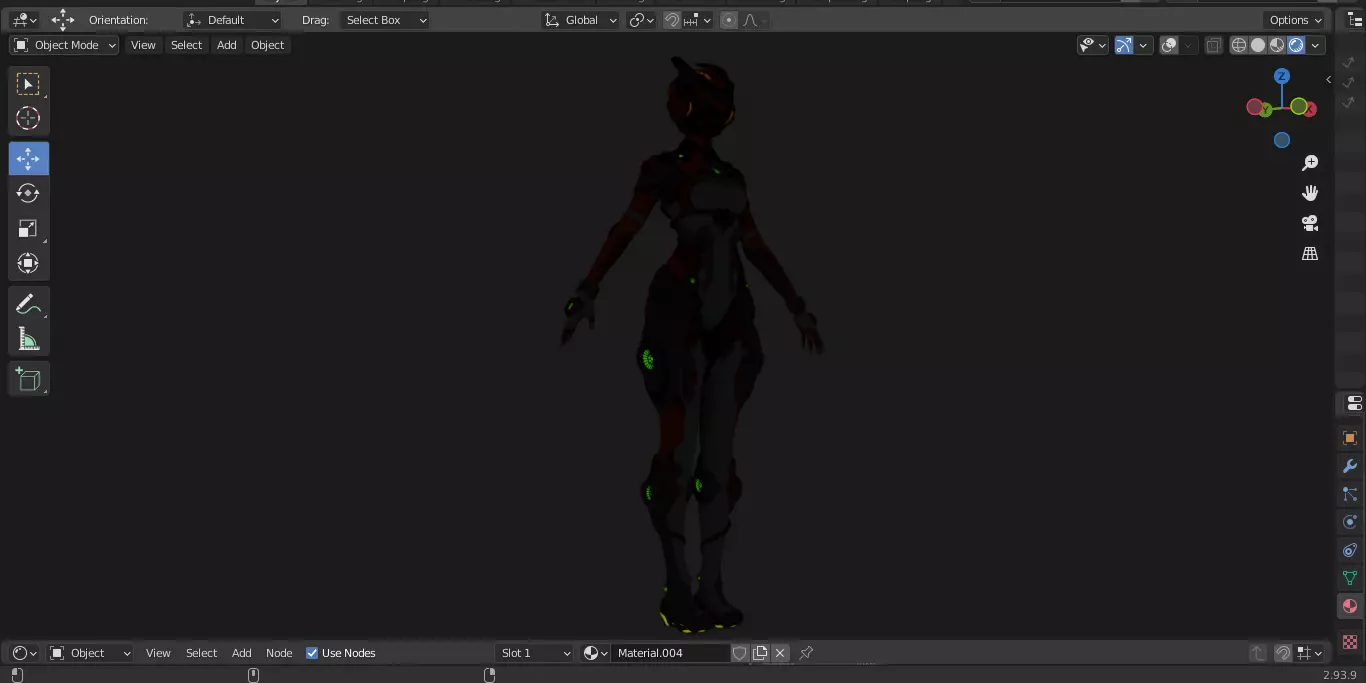Switch to solid viewport shading
The width and height of the screenshot is (1366, 683).
1258,45
